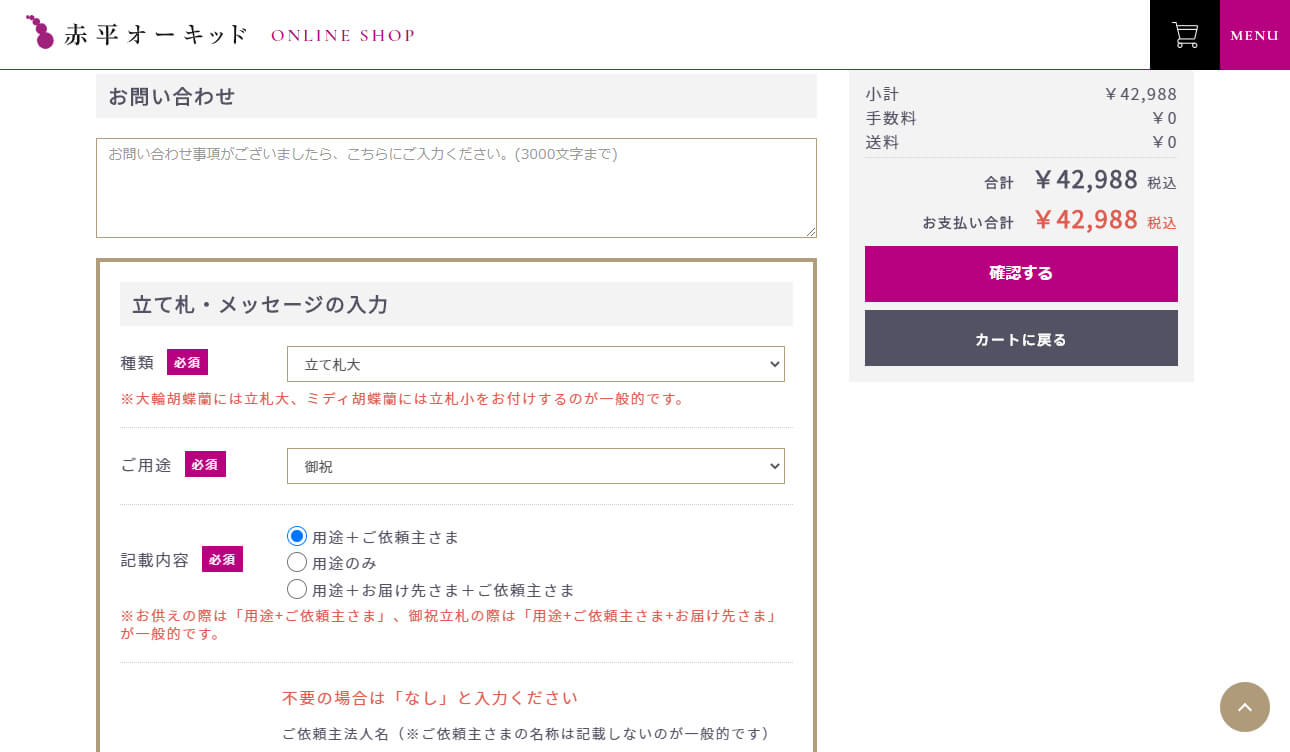Click the 確認する button
This screenshot has width=1290, height=752.
pyautogui.click(x=1021, y=274)
